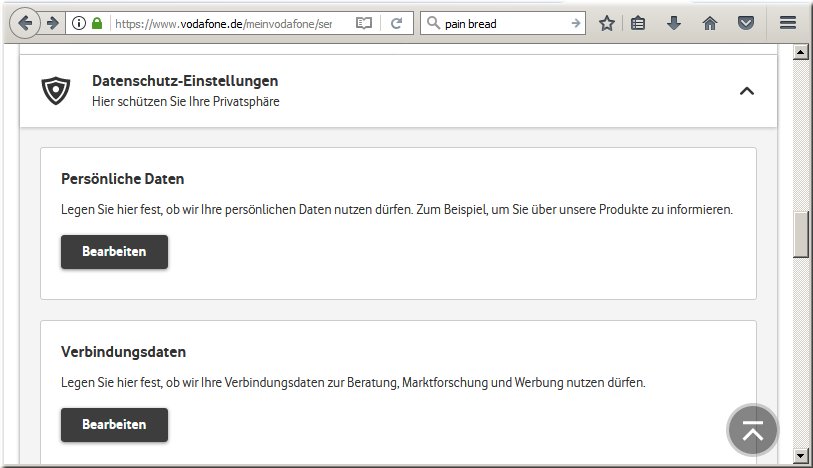Click Bearbeiten under Verbindungsdaten
Viewport: 813px width, 468px height.
click(114, 425)
